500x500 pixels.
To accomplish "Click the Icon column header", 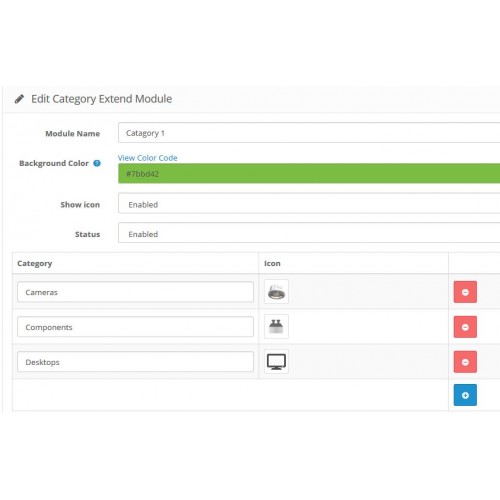I will [x=272, y=263].
